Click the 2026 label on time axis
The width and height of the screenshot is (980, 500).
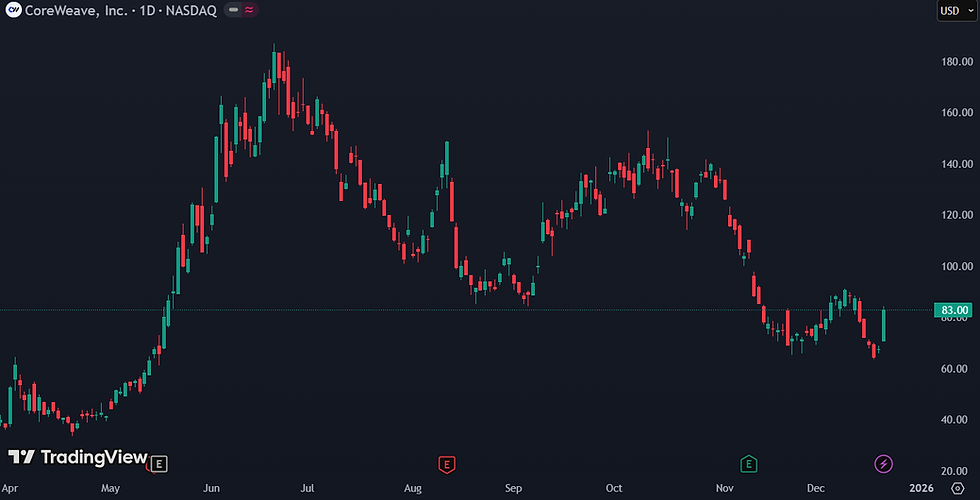point(921,488)
